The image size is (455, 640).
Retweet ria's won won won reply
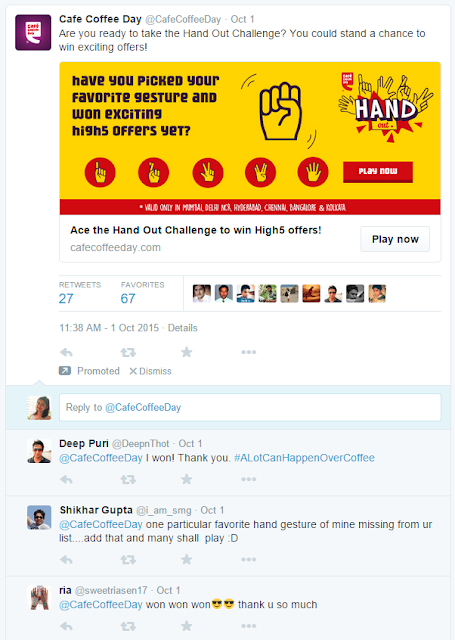pyautogui.click(x=128, y=626)
